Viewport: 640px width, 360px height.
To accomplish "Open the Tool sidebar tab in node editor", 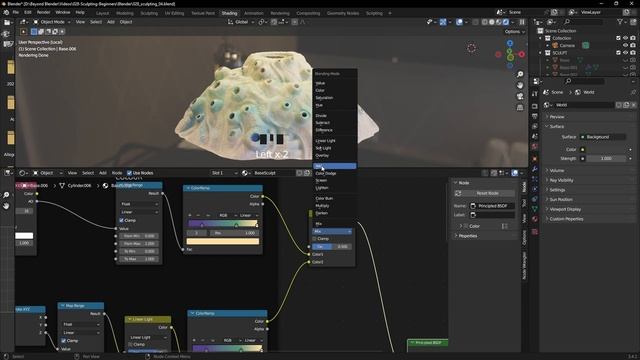I will [x=524, y=203].
